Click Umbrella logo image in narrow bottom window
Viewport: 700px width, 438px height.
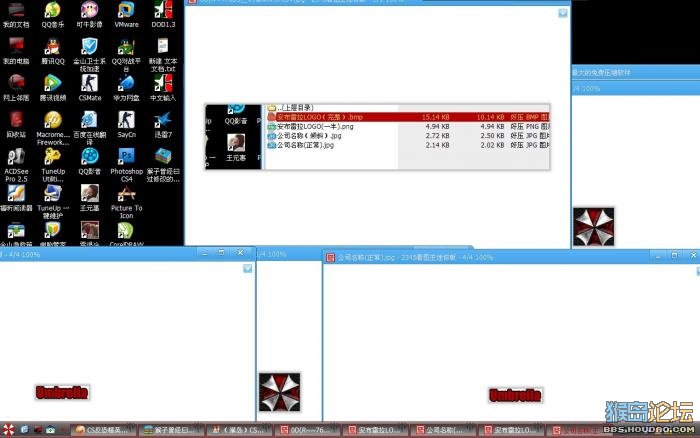click(x=279, y=392)
